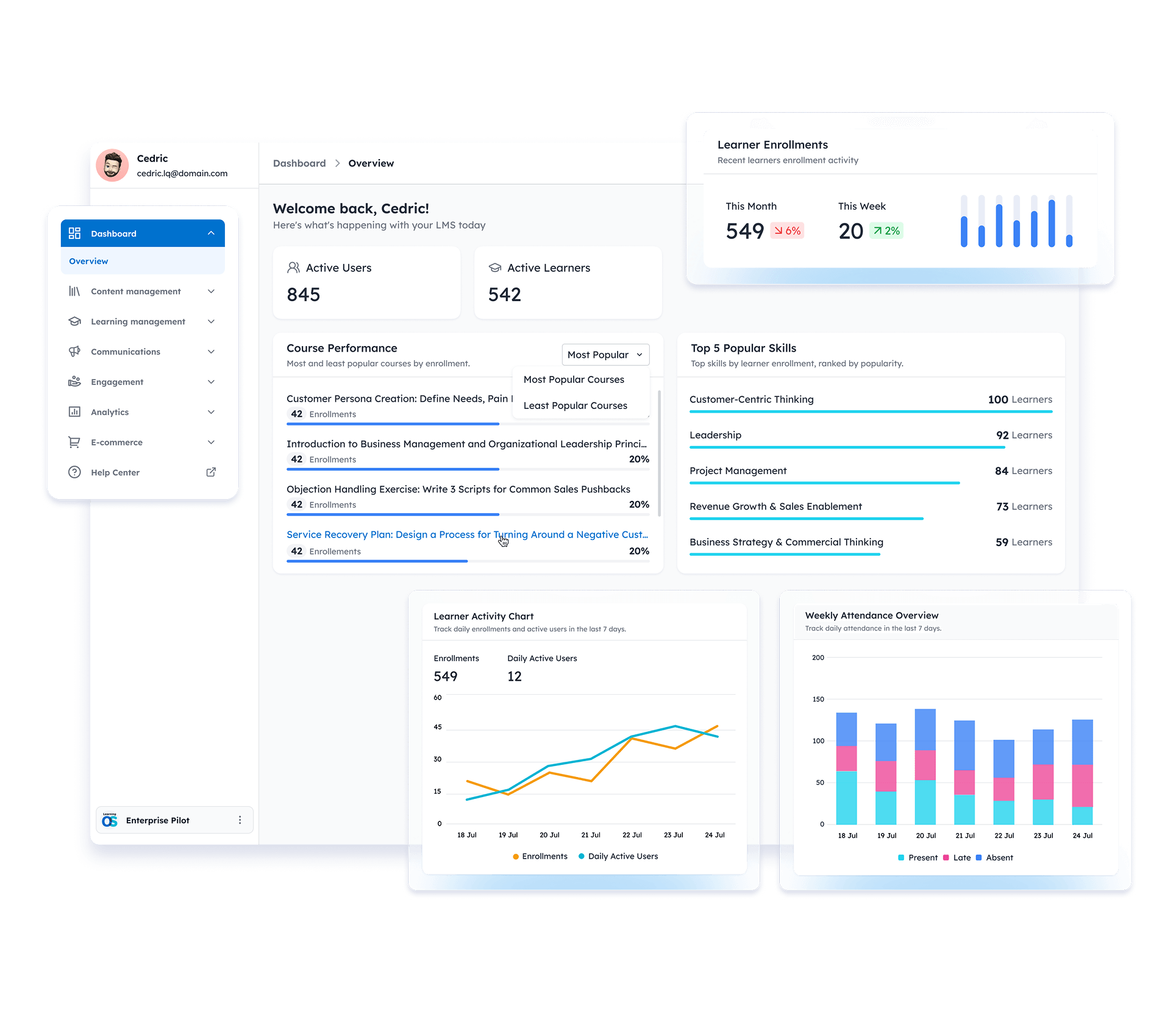Open Enterprise Pilot three-dot menu
This screenshot has width=1176, height=1011.
click(x=240, y=820)
